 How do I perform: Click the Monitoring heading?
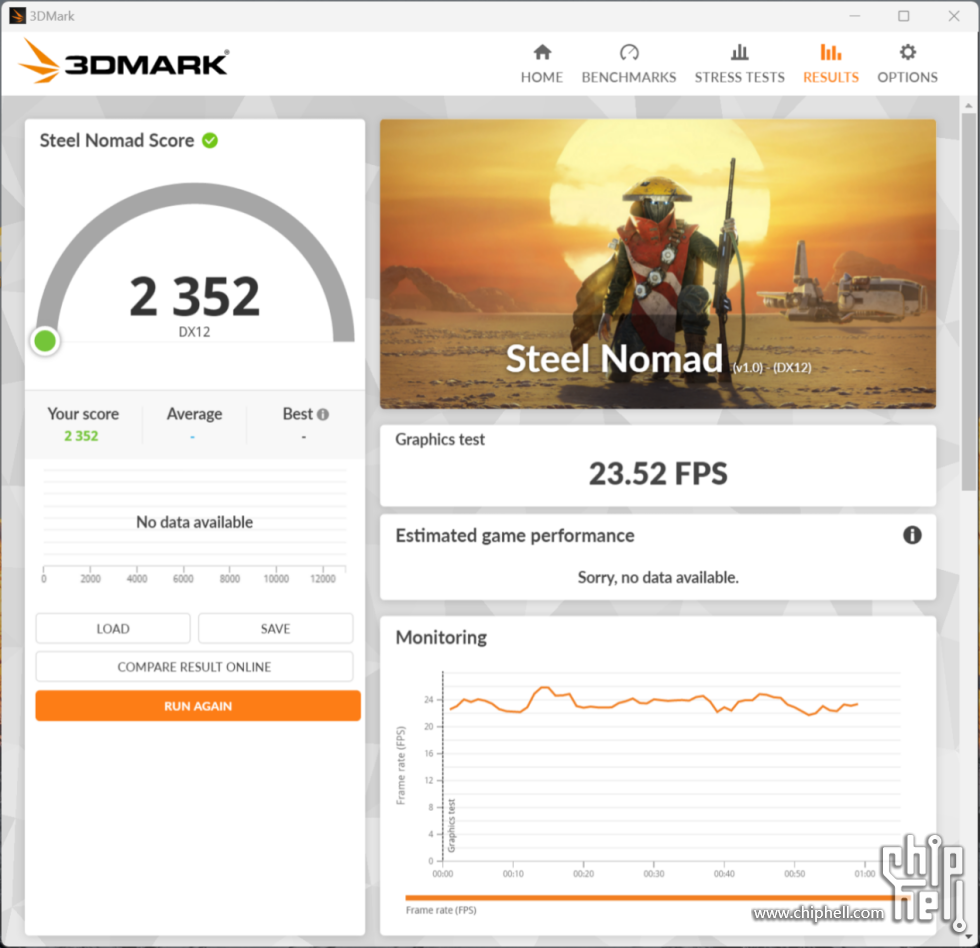point(441,637)
